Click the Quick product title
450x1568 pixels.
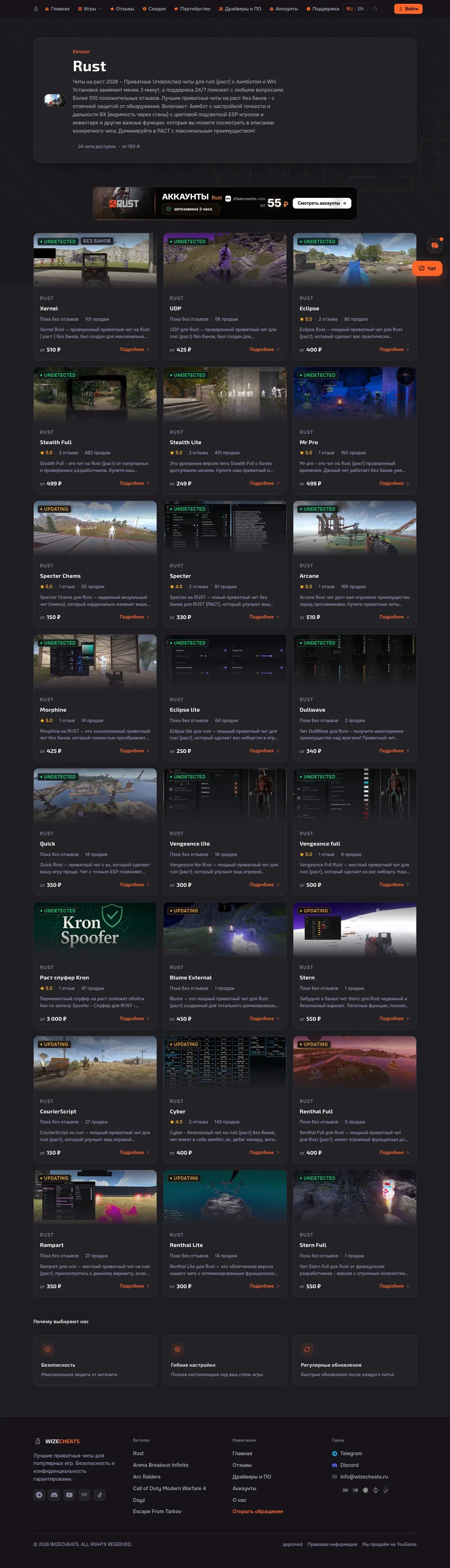(48, 844)
